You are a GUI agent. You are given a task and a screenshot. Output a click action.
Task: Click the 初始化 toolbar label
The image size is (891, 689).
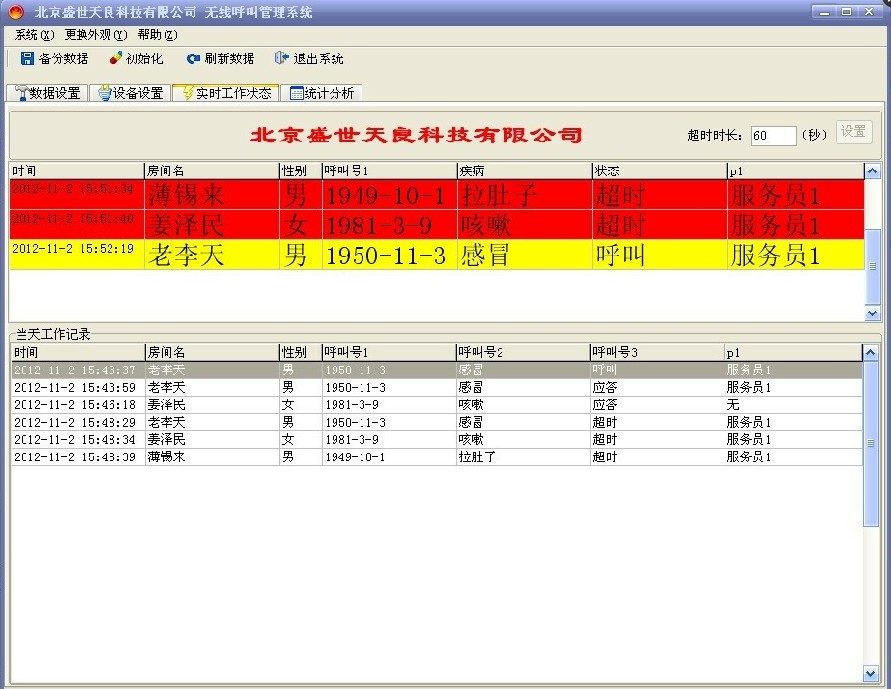144,59
